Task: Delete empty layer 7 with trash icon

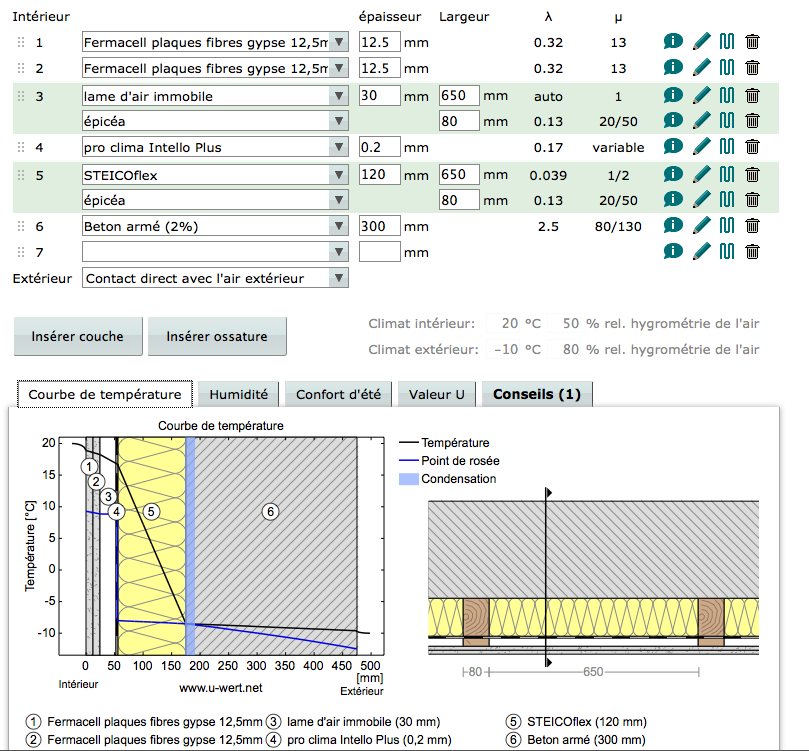Action: pos(752,252)
